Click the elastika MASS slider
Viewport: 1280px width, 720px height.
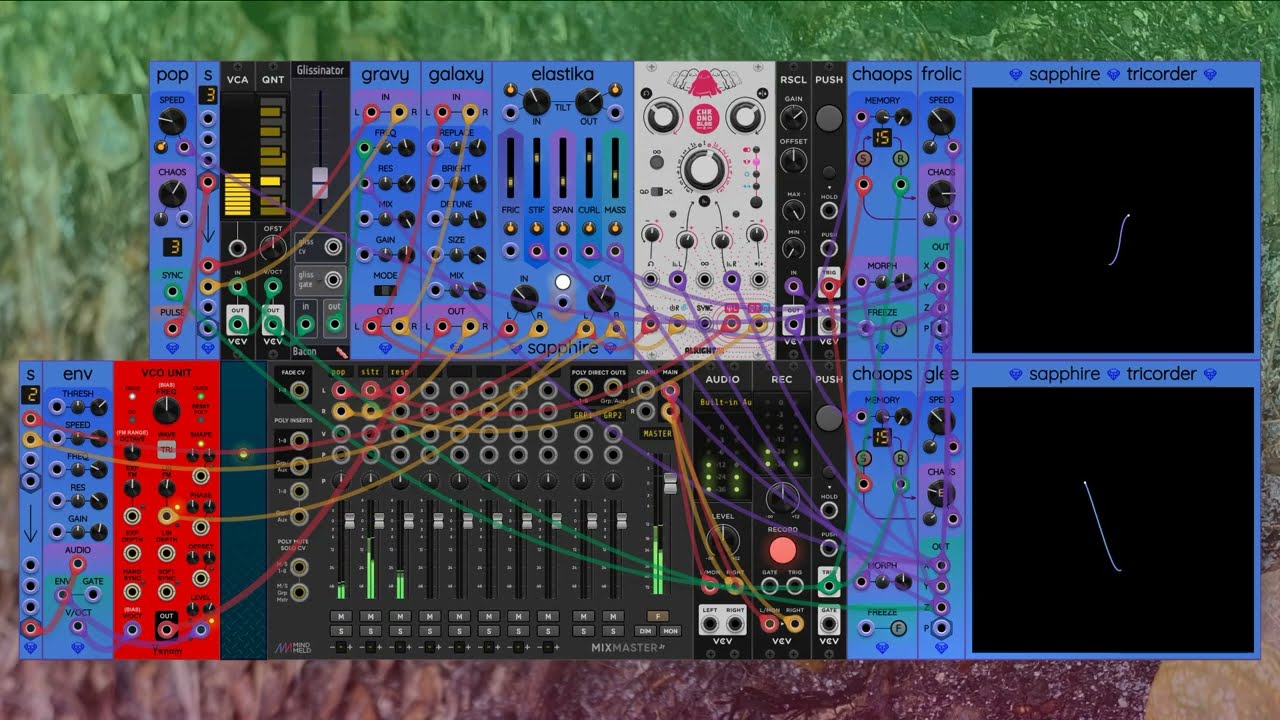tap(615, 168)
